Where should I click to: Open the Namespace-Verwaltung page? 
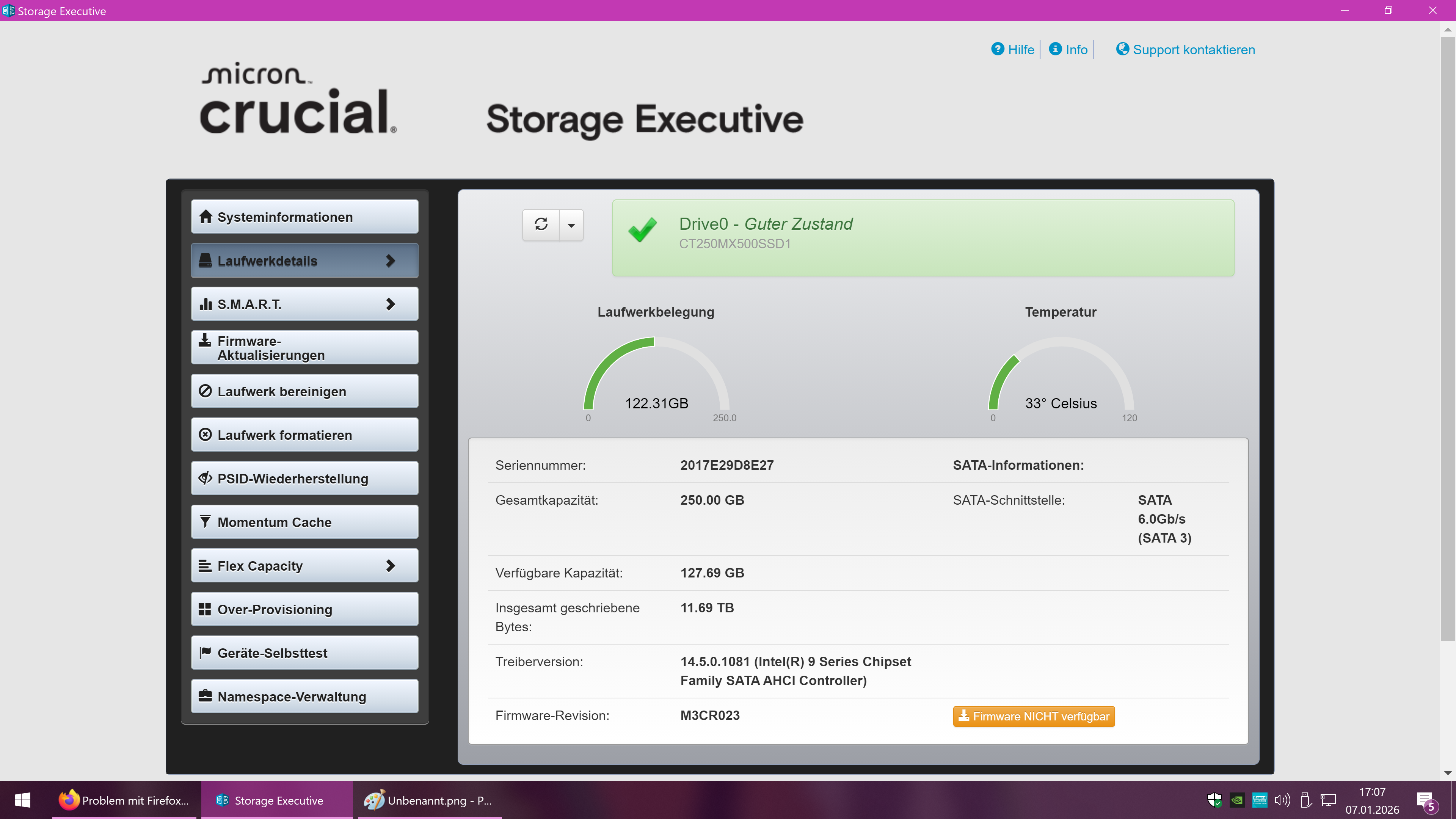[x=304, y=697]
